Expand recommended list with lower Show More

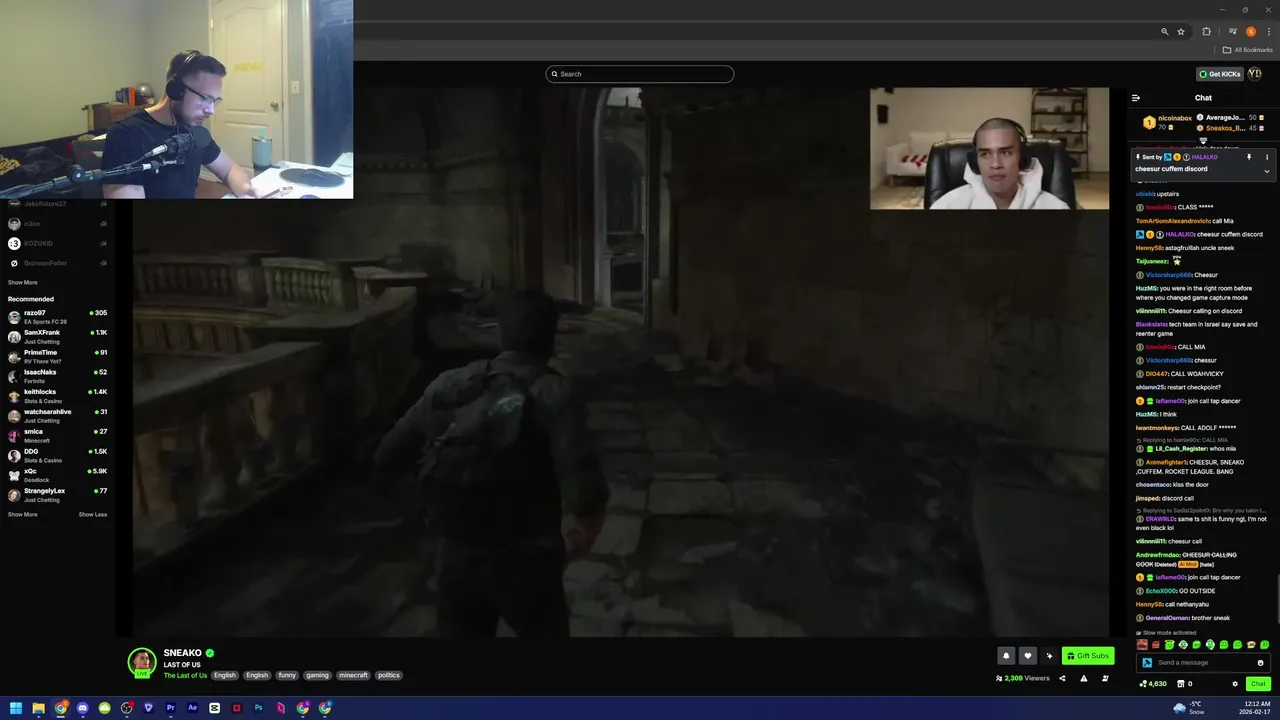(23, 514)
